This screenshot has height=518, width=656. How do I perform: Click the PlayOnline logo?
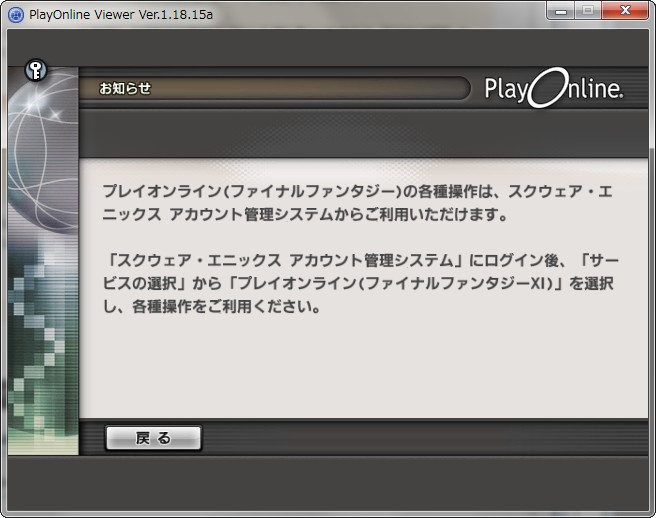pyautogui.click(x=554, y=88)
